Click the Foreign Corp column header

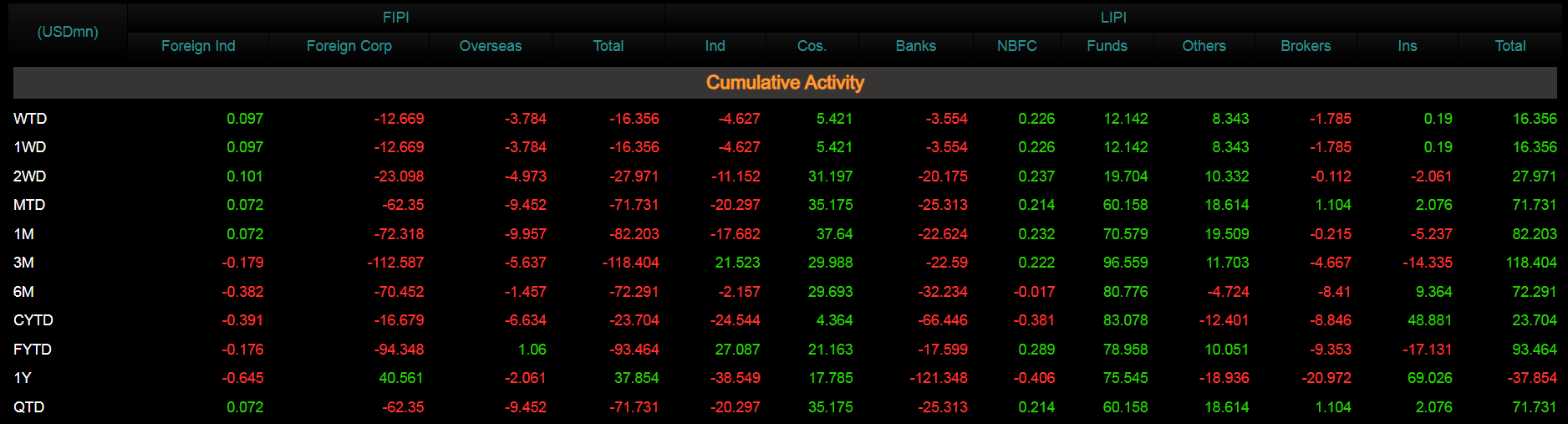point(349,46)
